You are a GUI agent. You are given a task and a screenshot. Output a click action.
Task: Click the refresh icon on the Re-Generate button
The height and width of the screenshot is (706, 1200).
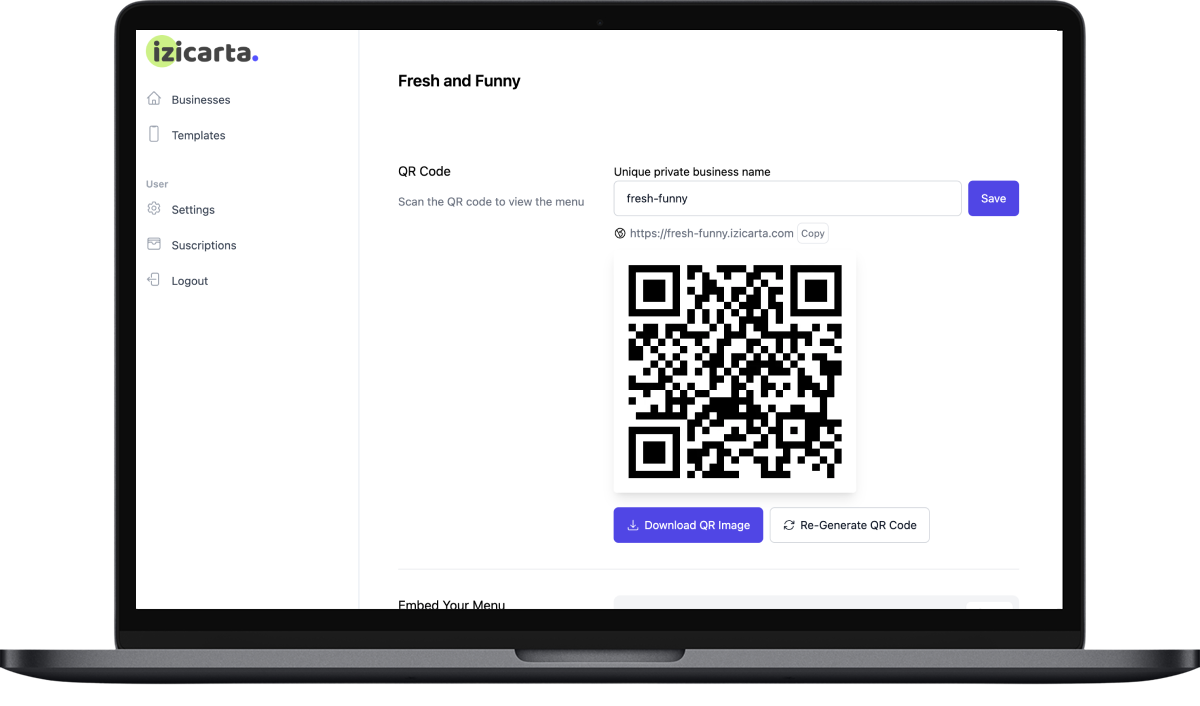tap(789, 525)
